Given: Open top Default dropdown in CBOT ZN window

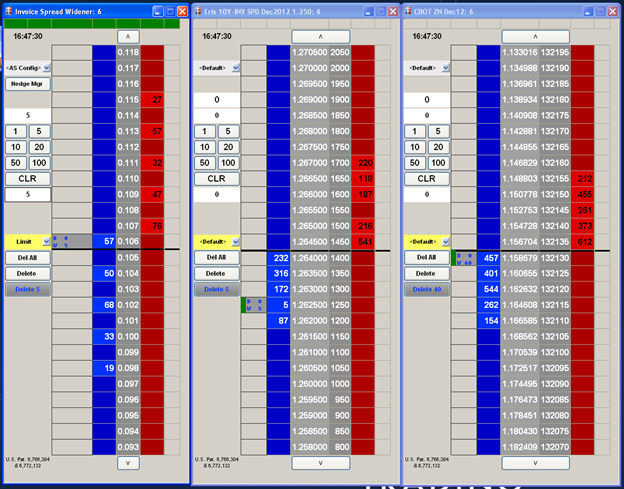Looking at the screenshot, I should (x=427, y=67).
